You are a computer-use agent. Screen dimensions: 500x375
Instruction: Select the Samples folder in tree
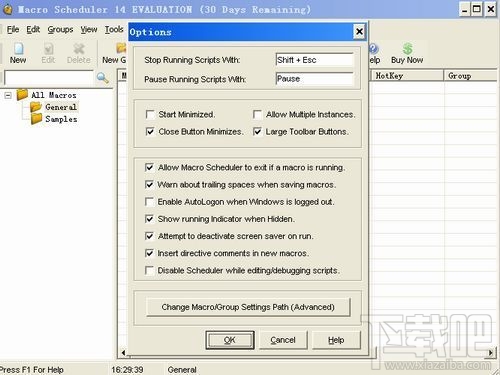tap(61, 119)
